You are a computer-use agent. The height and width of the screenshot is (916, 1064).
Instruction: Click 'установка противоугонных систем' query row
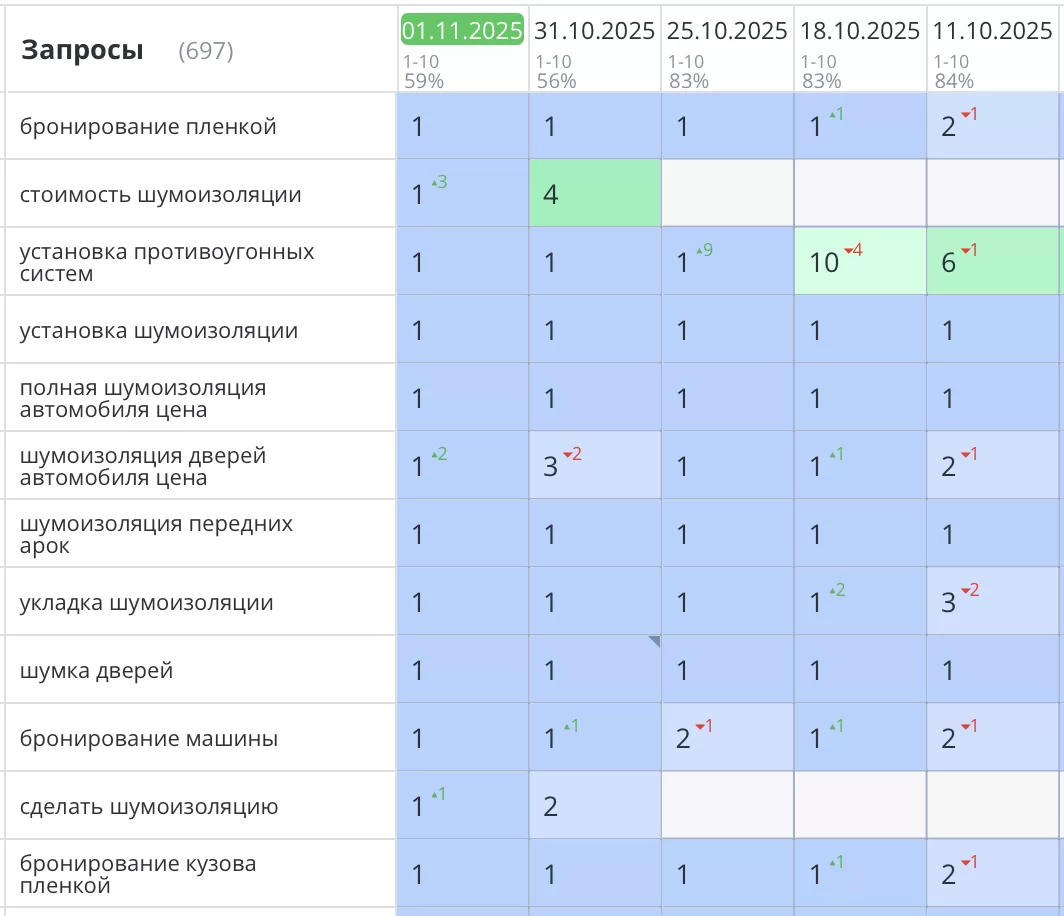[167, 262]
